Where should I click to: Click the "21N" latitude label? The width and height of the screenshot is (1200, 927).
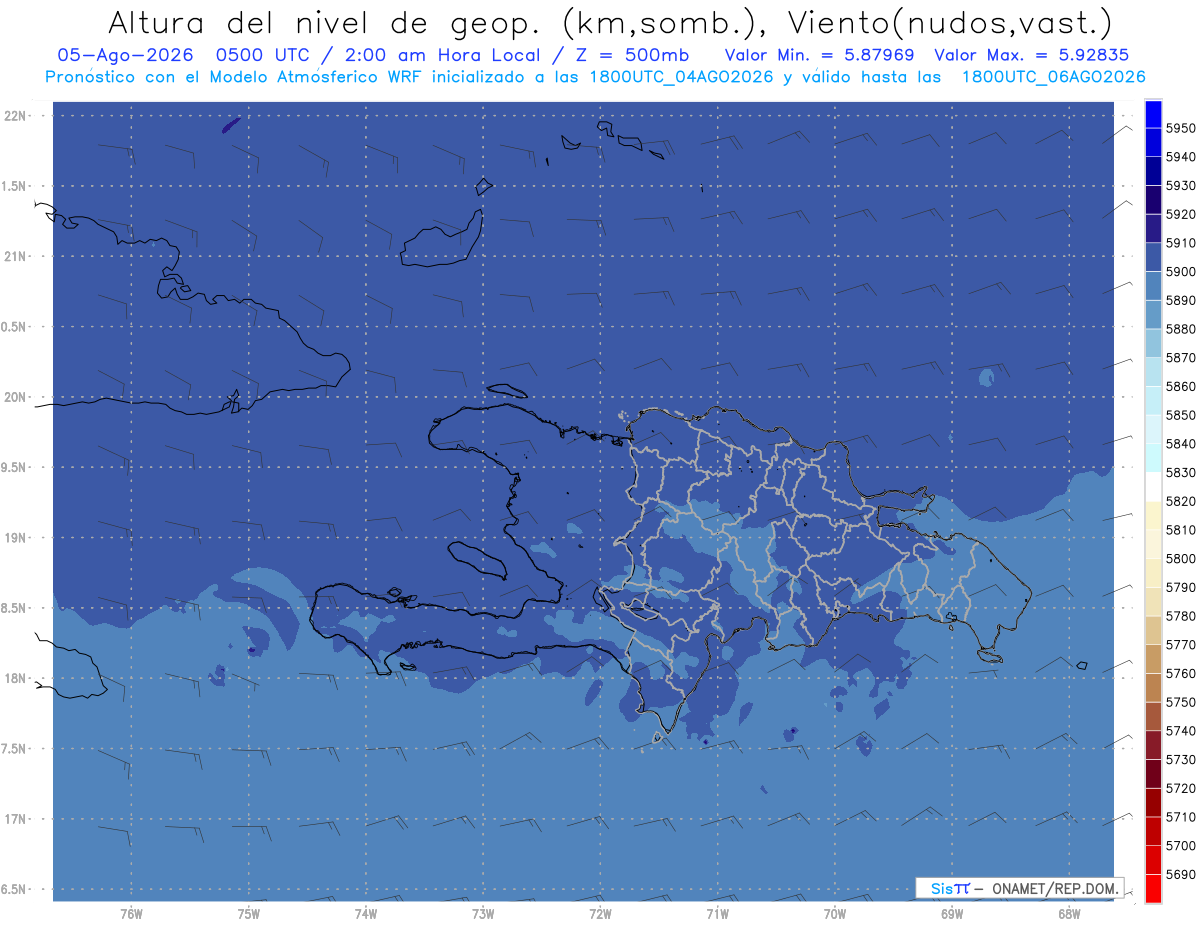tap(16, 257)
